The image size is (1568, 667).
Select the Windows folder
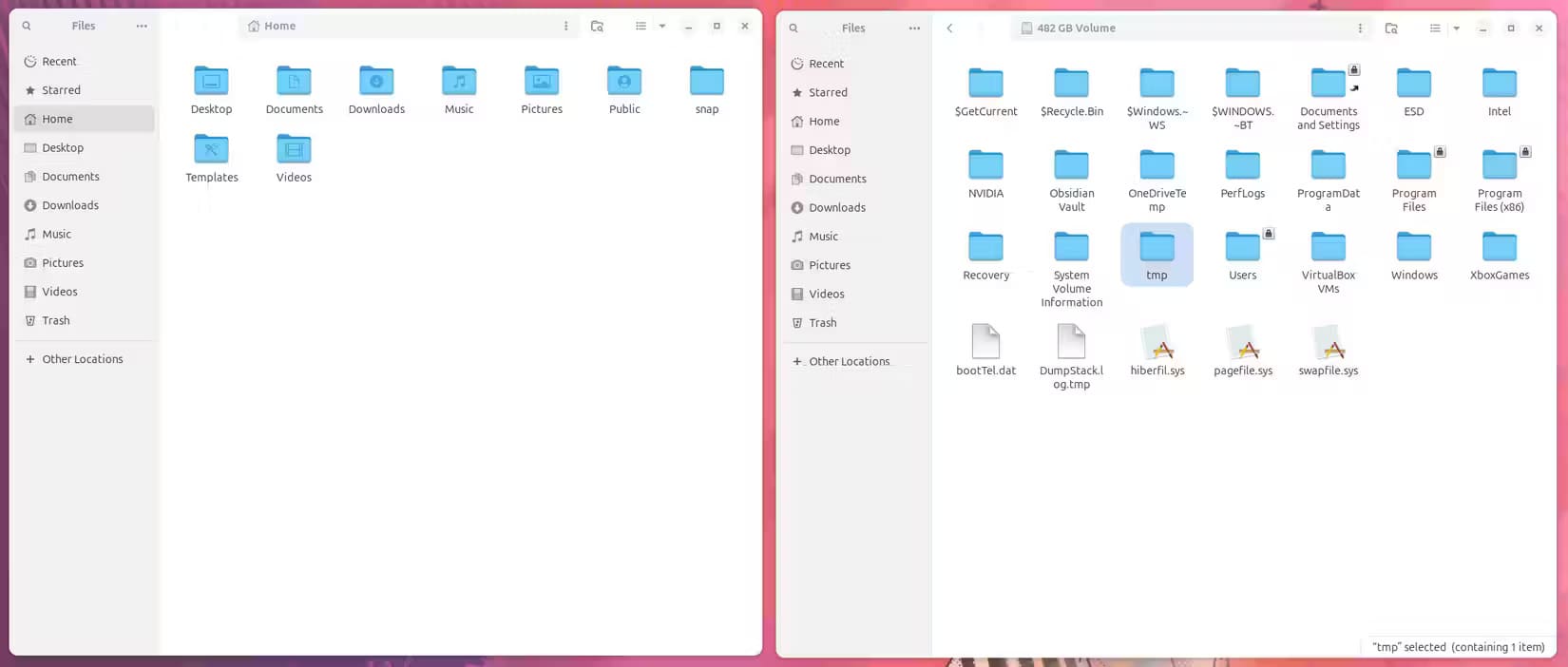1414,257
